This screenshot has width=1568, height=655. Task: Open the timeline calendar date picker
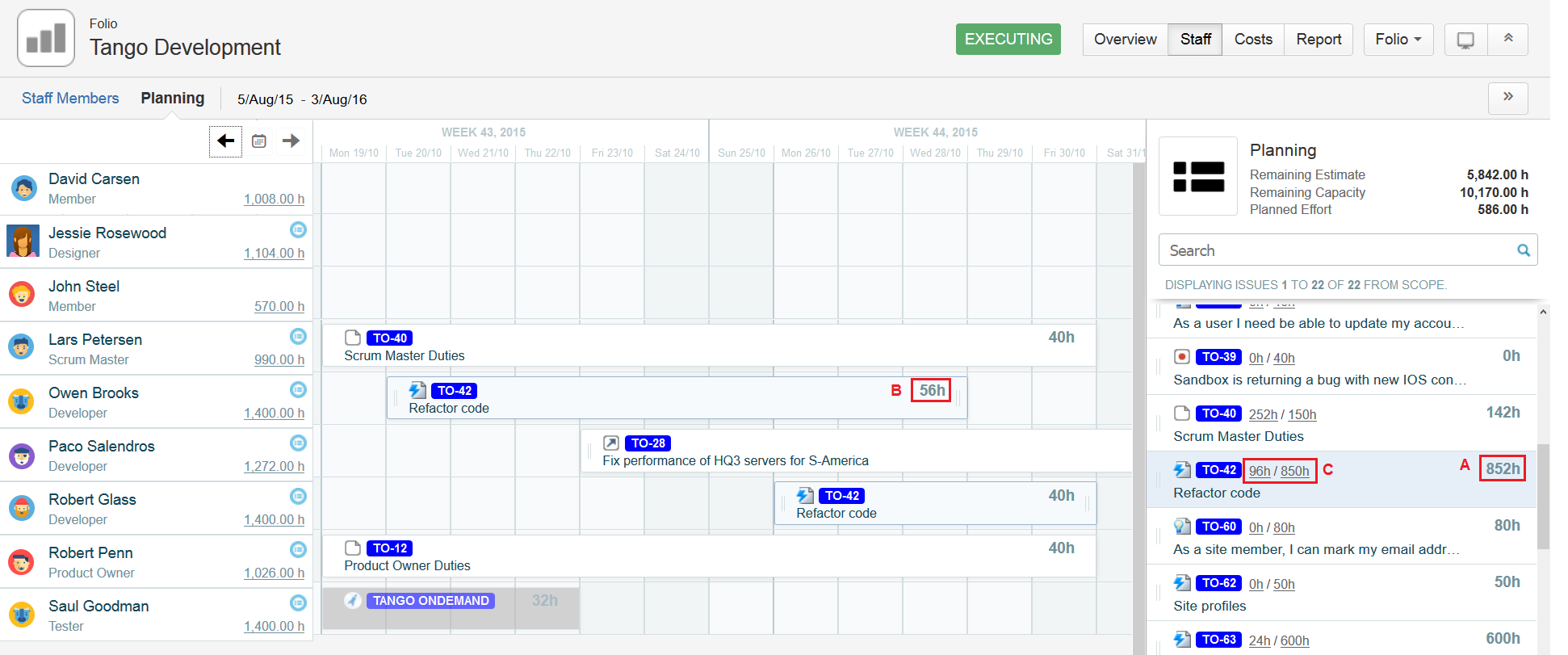point(259,141)
